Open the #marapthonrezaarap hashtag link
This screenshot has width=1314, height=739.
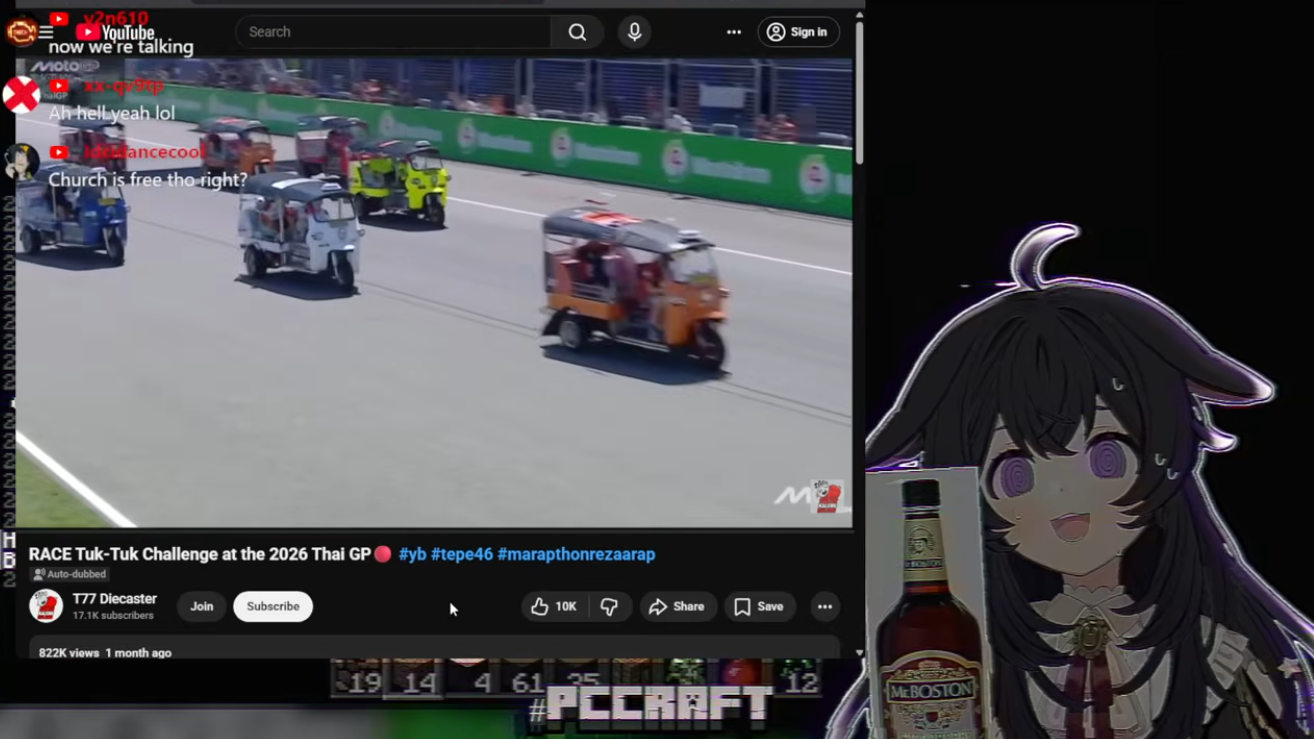576,554
